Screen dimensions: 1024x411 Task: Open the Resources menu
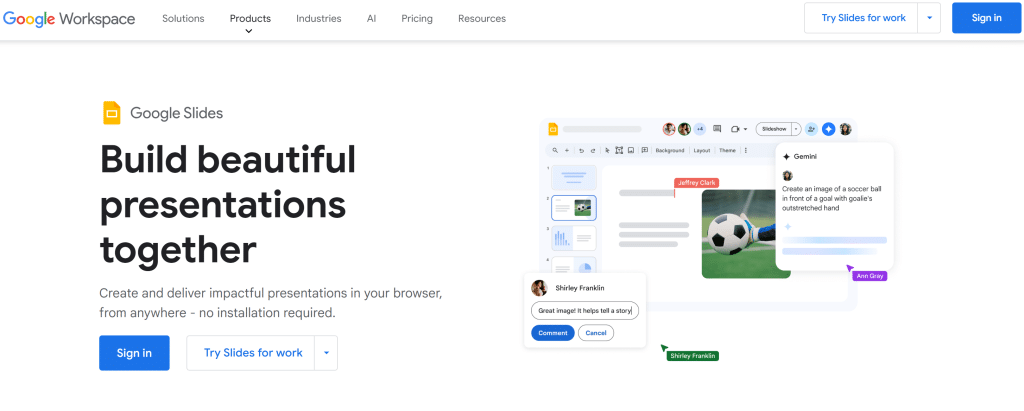[482, 18]
